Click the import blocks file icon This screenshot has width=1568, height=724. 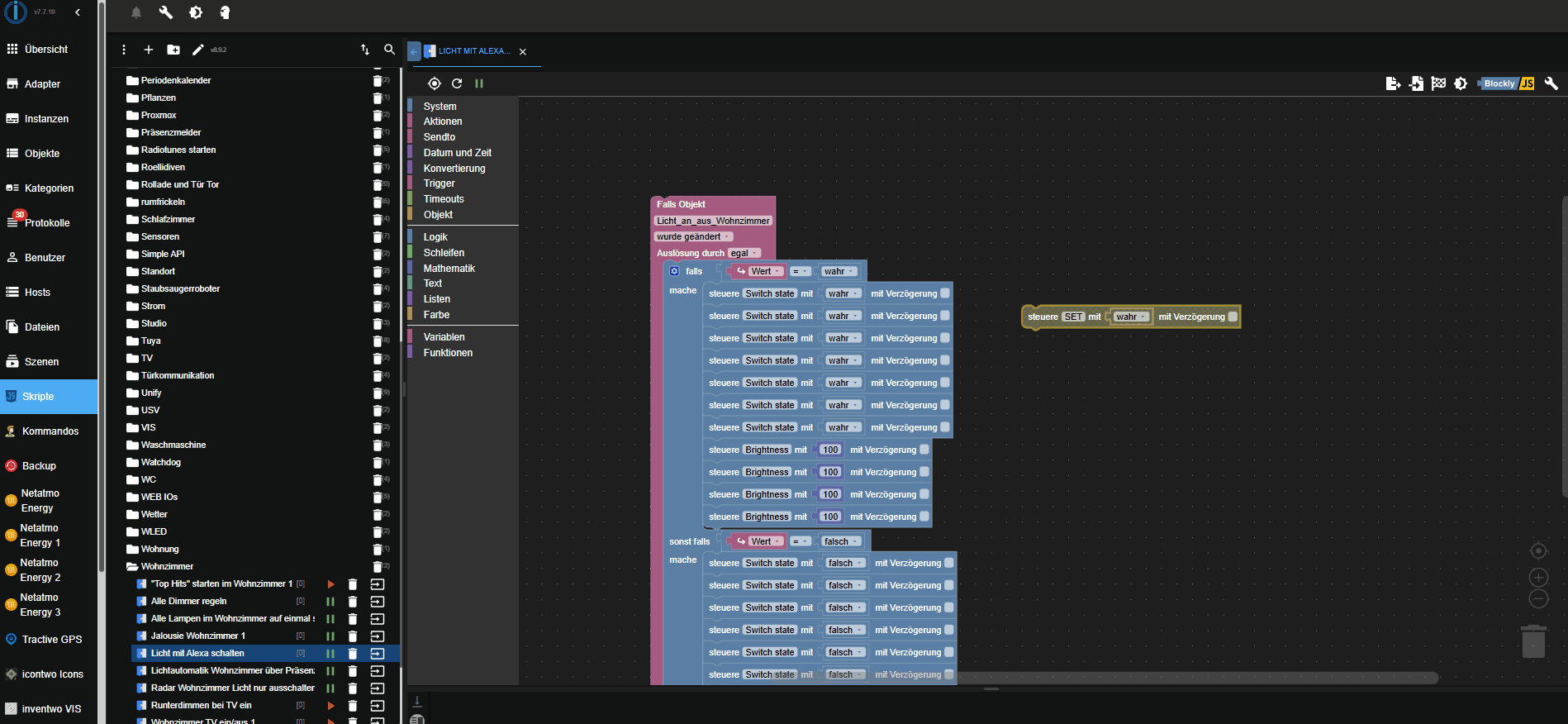click(1416, 83)
